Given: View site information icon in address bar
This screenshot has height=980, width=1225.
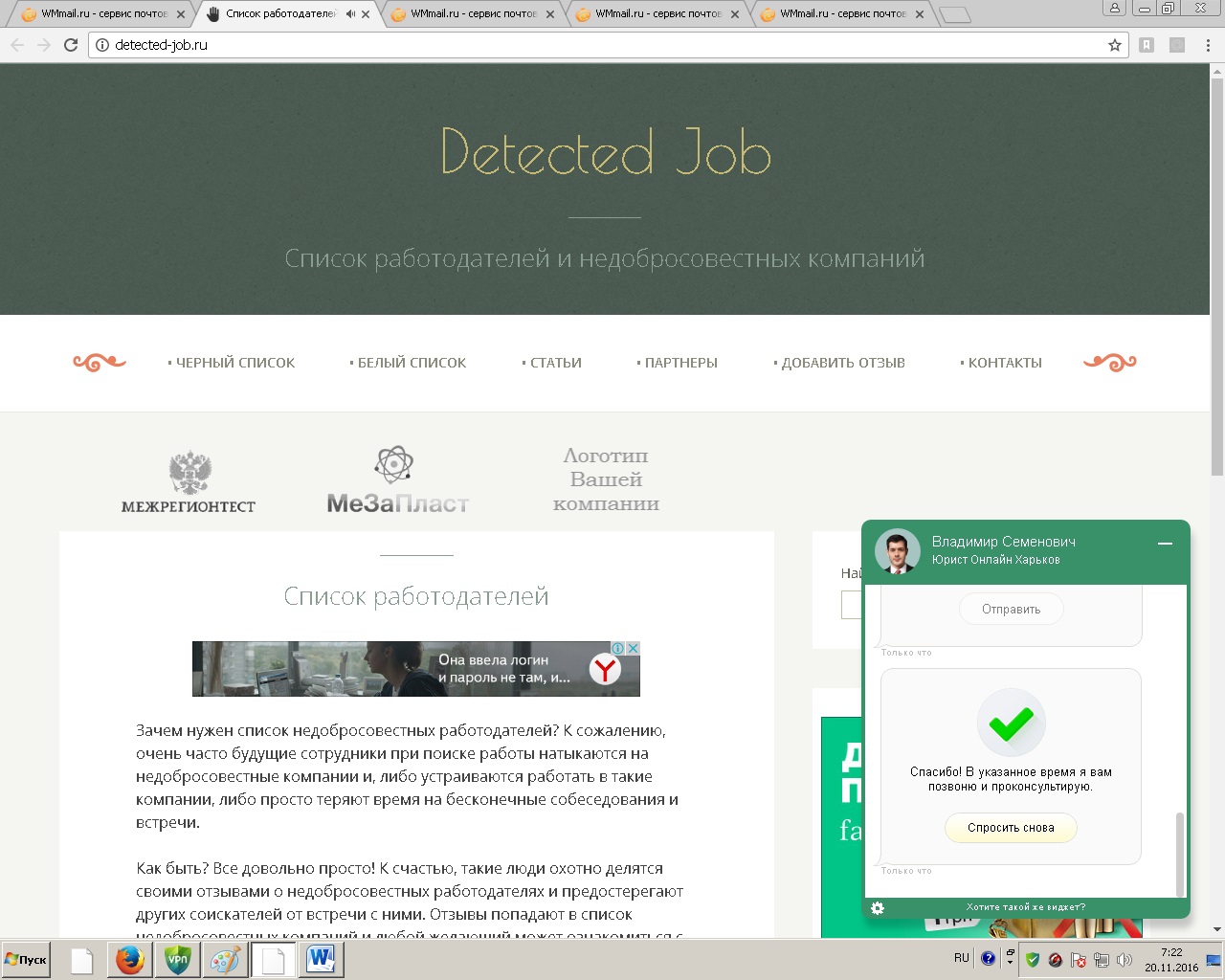Looking at the screenshot, I should 102,45.
